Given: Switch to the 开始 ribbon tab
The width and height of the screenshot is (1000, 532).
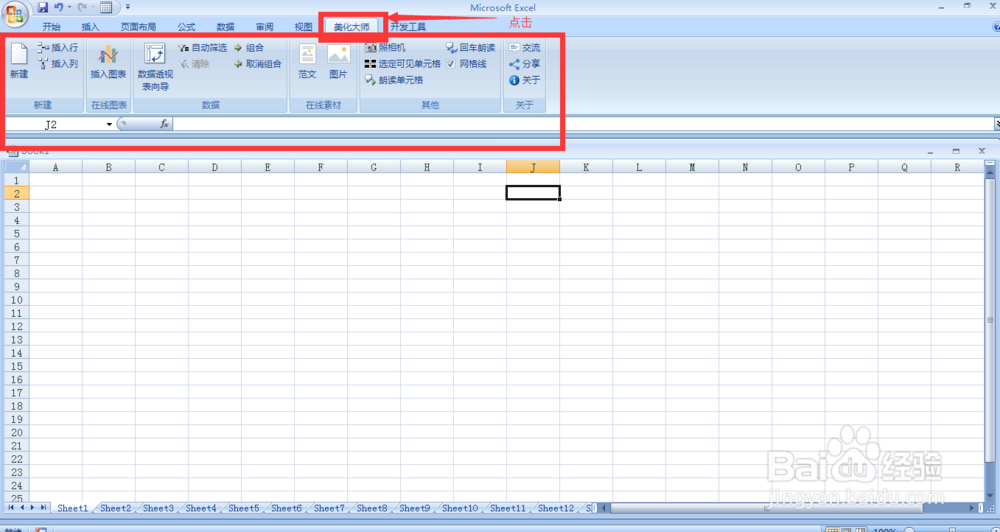Looking at the screenshot, I should (52, 27).
